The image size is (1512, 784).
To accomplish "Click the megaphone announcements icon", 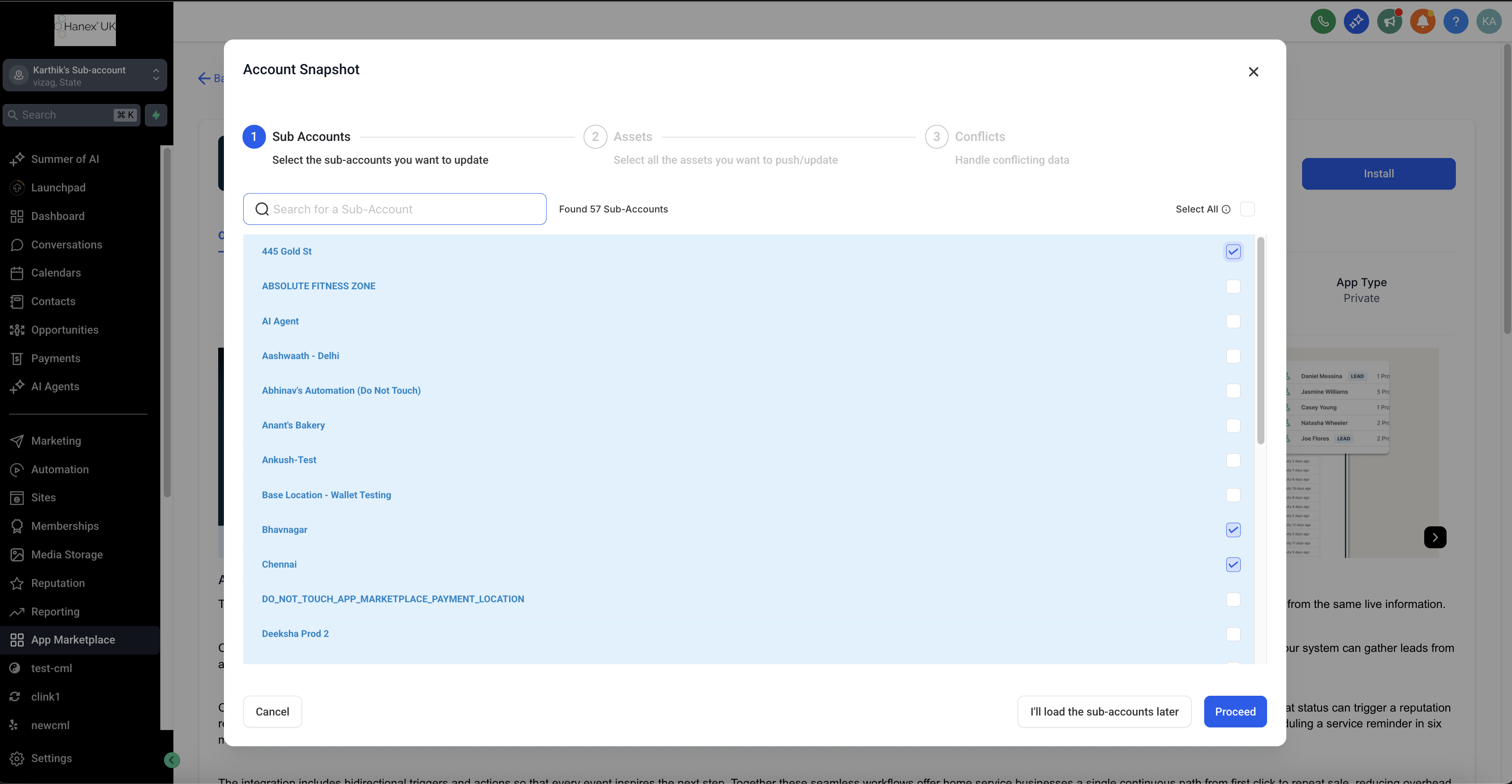I will click(1390, 22).
